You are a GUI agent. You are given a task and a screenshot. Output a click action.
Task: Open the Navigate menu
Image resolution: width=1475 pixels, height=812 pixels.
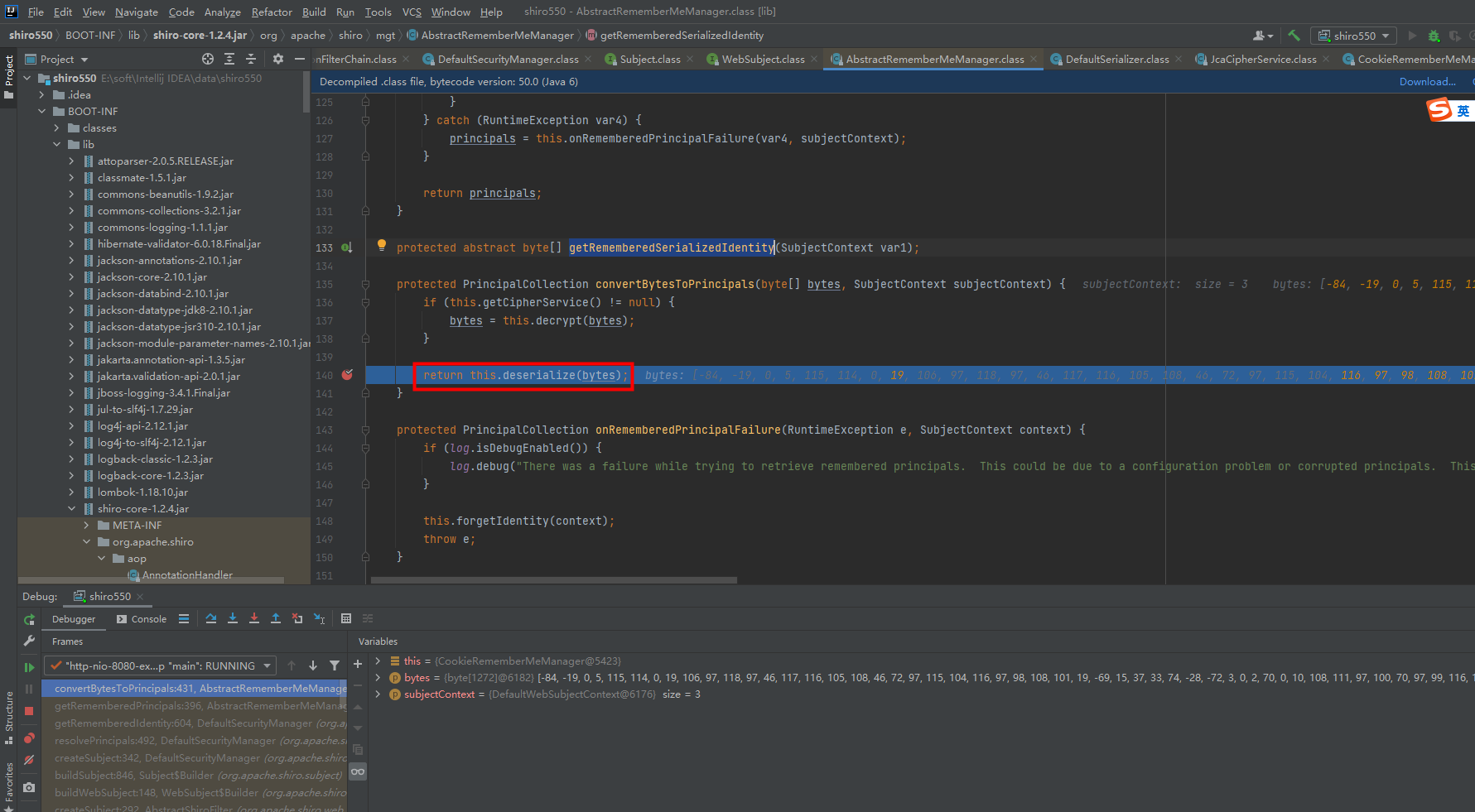(136, 12)
